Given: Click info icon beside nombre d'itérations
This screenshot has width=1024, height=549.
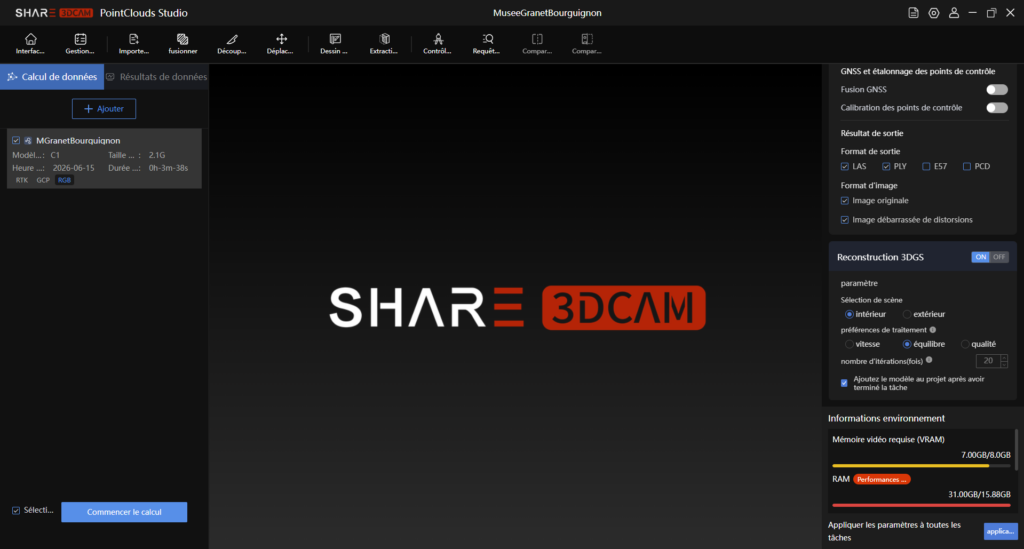Looking at the screenshot, I should tap(929, 360).
